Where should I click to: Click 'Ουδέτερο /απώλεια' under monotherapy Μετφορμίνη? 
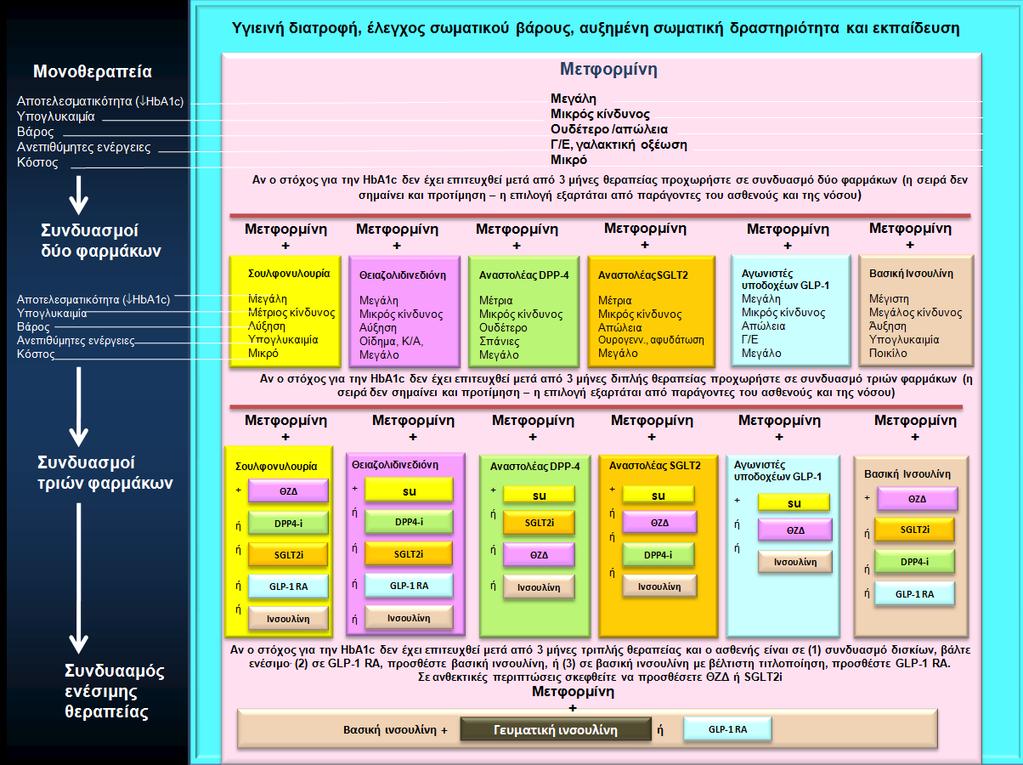(609, 129)
